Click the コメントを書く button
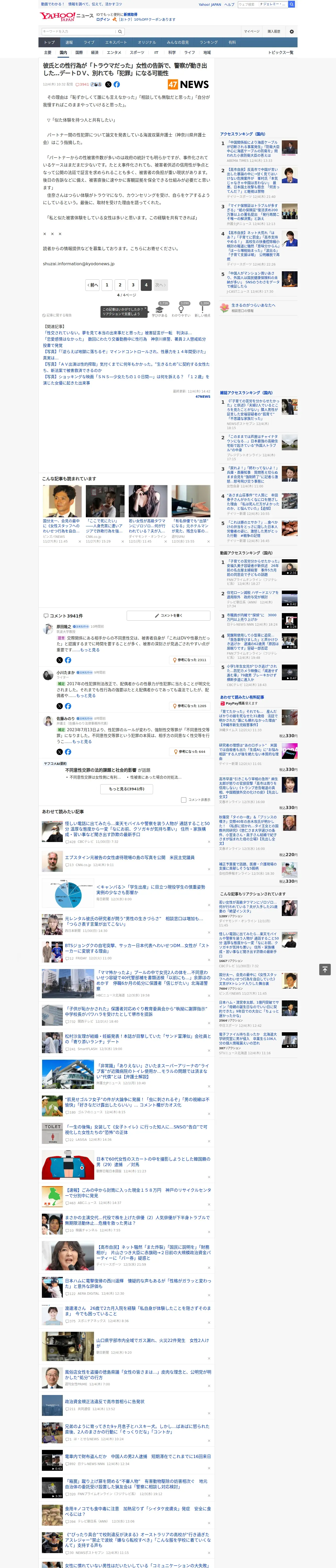 coord(168,615)
